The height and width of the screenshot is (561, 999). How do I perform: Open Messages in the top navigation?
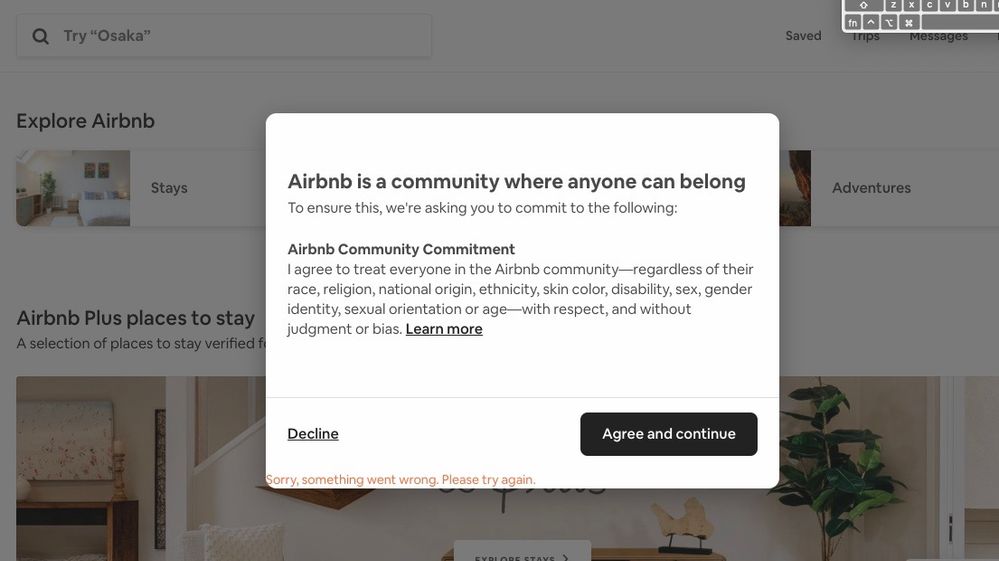click(x=938, y=37)
